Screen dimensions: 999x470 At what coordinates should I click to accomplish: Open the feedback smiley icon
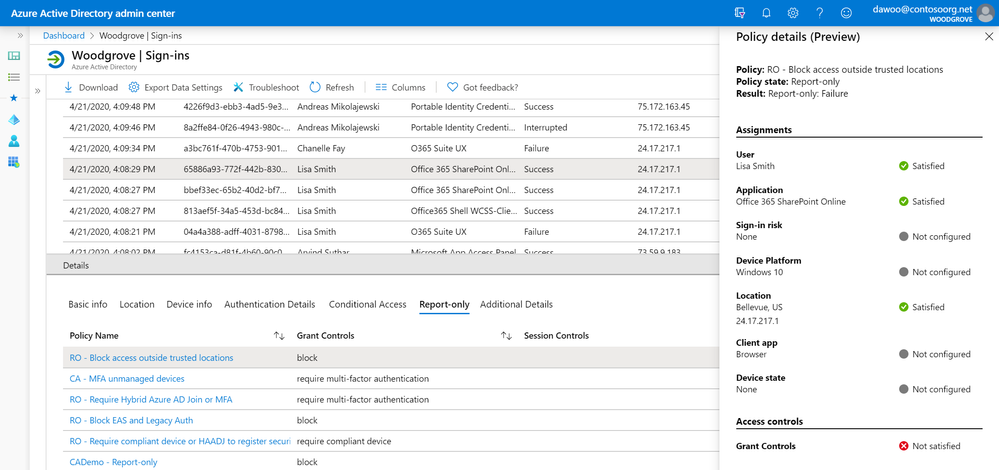846,13
